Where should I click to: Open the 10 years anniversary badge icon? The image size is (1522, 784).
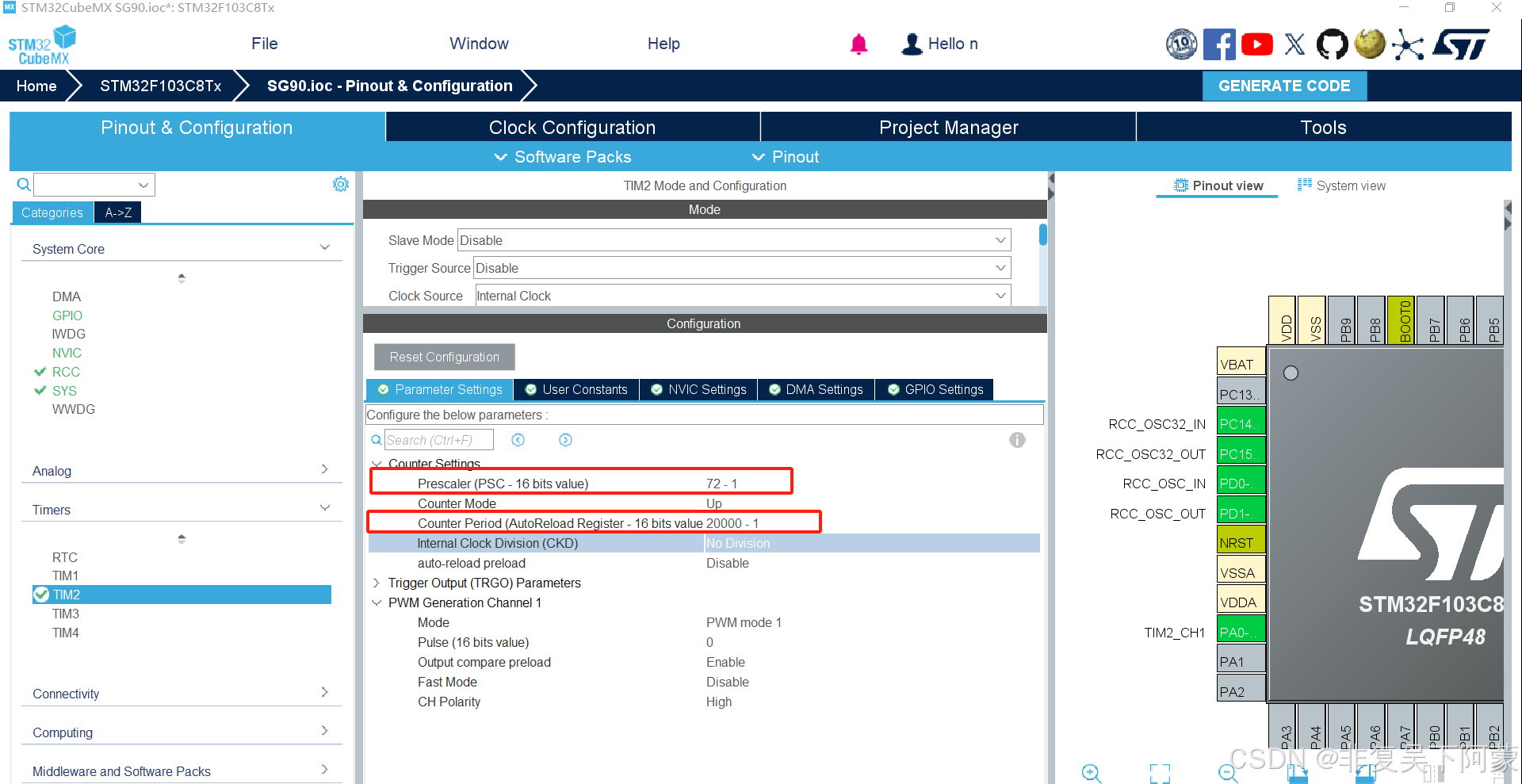[1181, 44]
